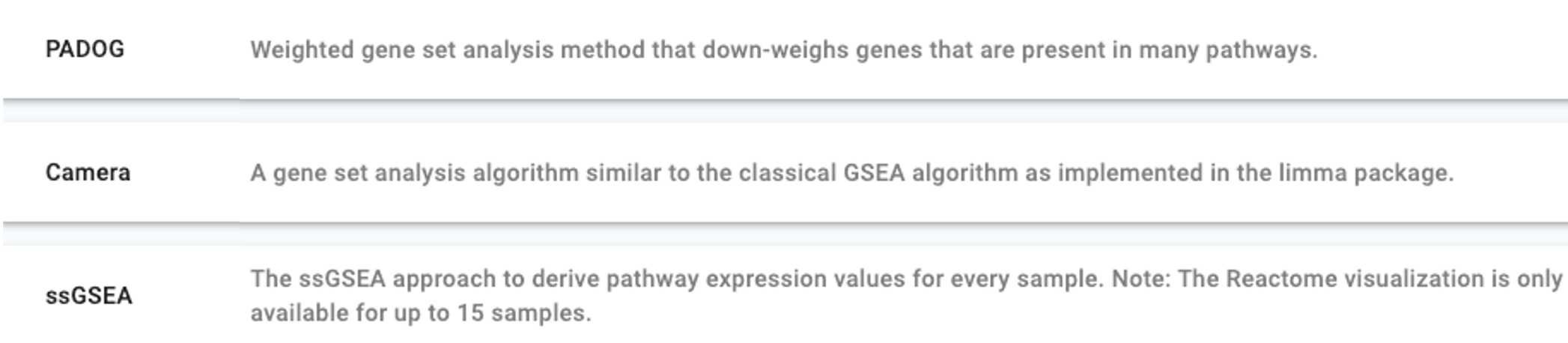Click the Camera gene set algorithm description

pyautogui.click(x=851, y=173)
